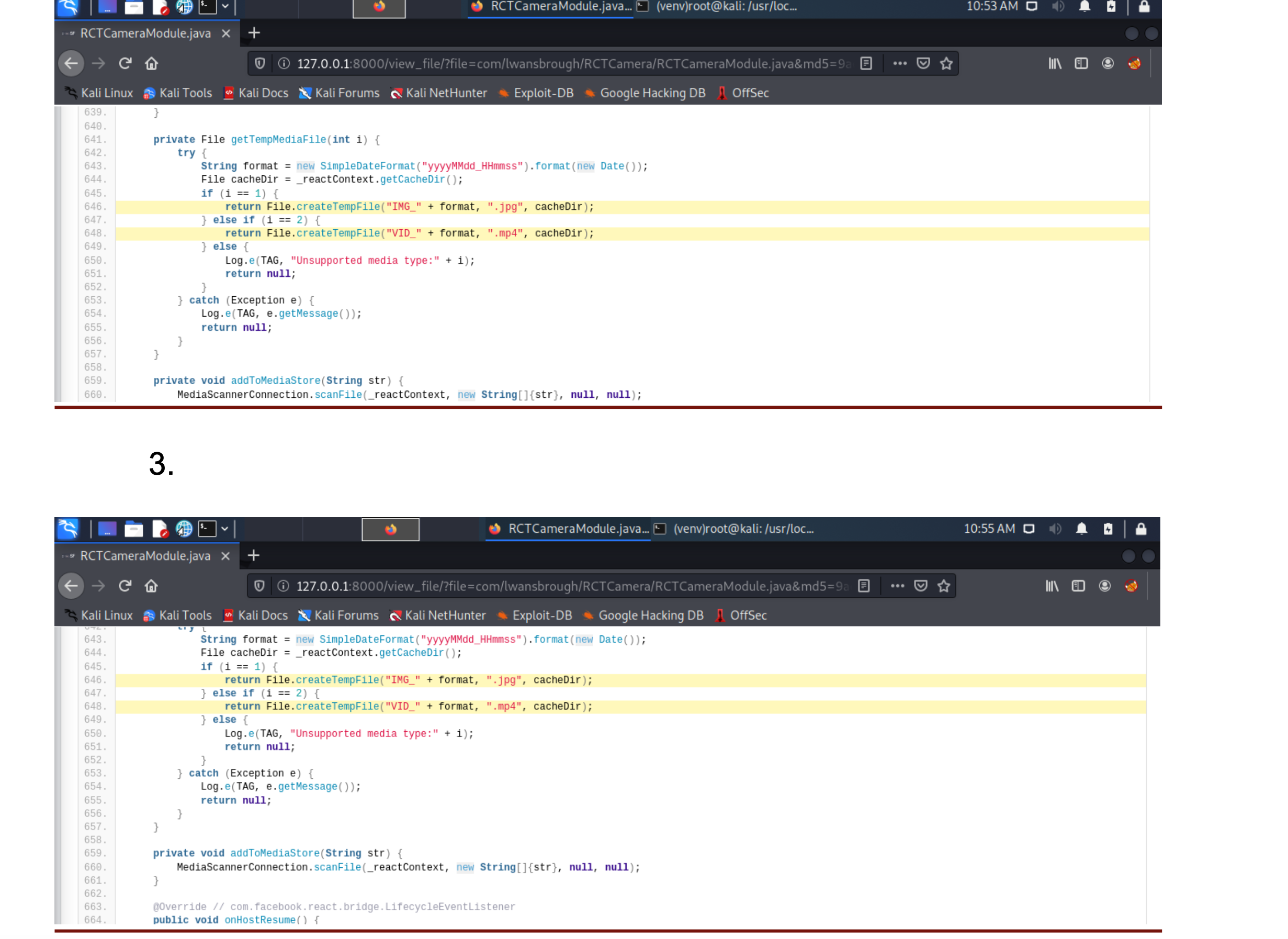Open the page actions ellipsis menu
Viewport: 1288px width, 939px height.
click(x=900, y=64)
